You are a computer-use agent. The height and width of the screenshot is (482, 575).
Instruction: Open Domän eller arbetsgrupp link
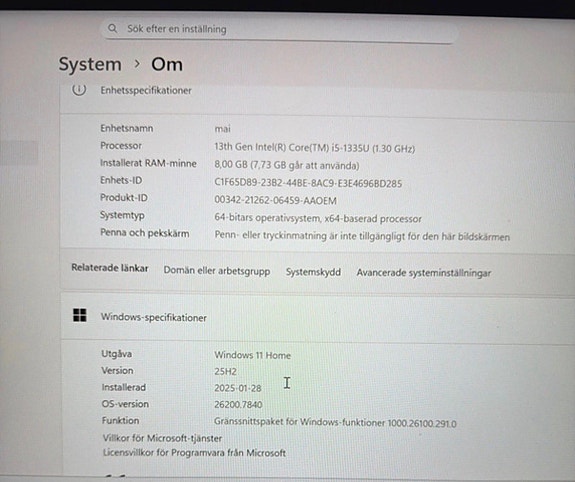click(217, 271)
